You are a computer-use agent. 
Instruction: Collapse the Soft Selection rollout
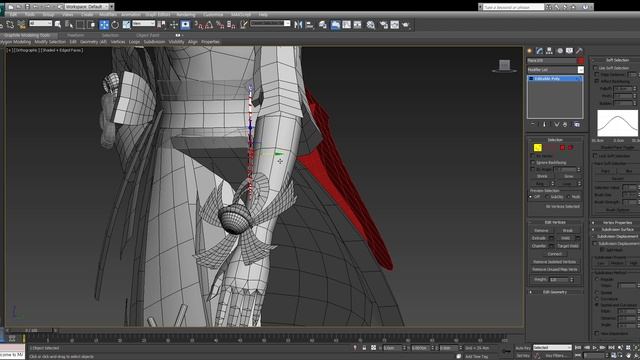click(616, 60)
